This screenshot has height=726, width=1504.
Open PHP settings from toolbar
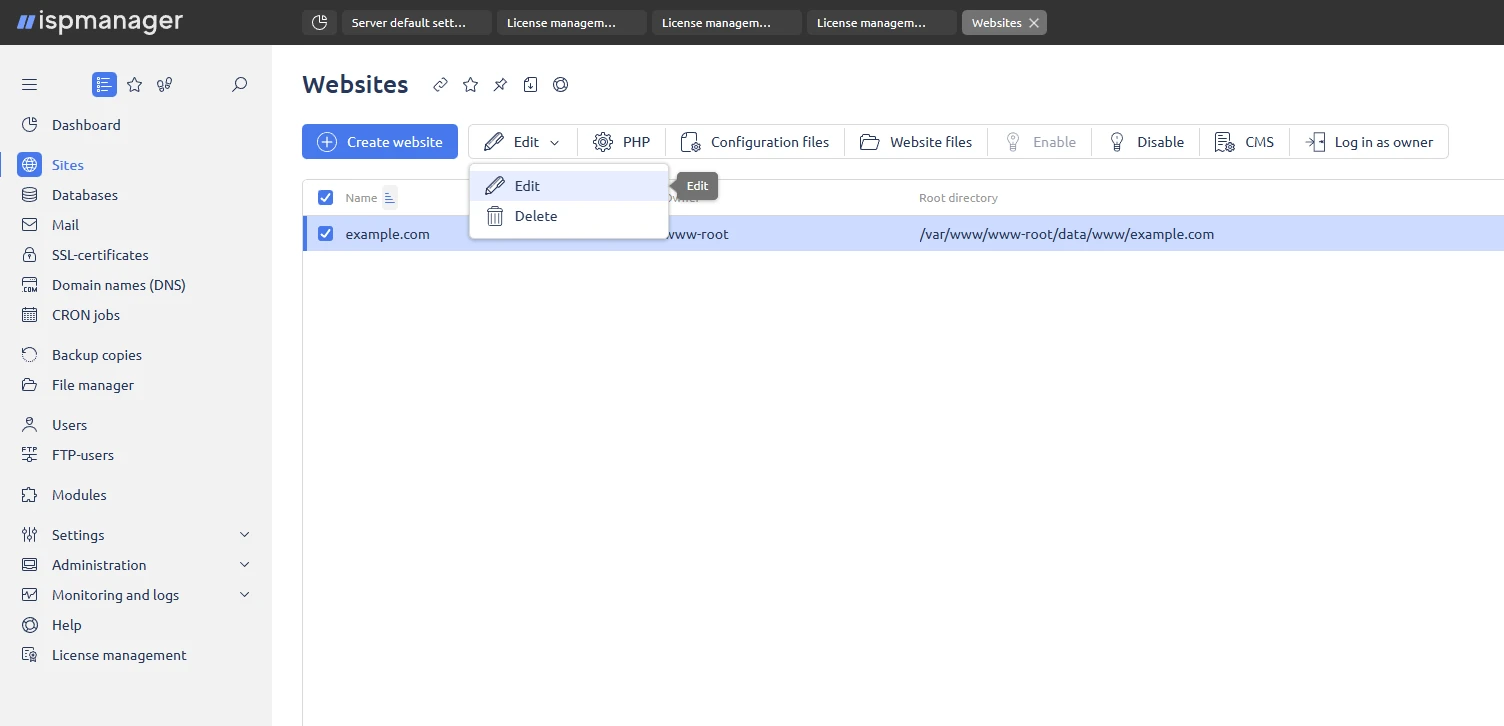click(621, 142)
